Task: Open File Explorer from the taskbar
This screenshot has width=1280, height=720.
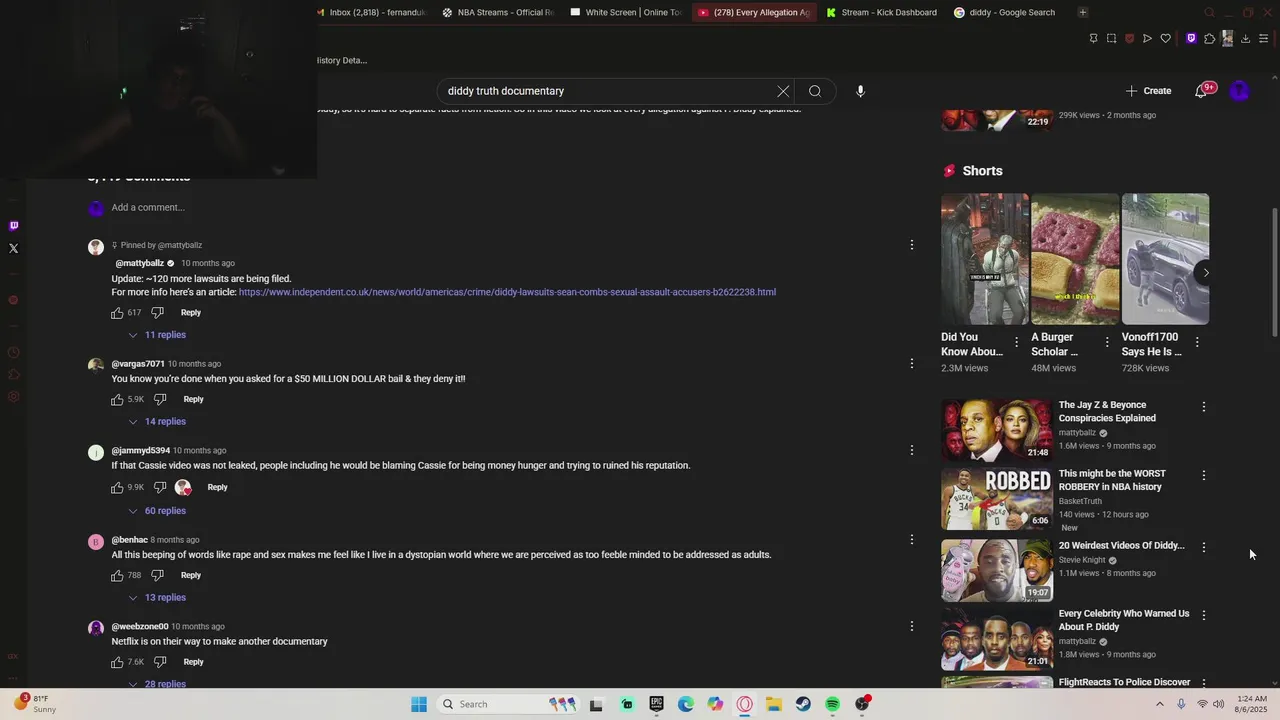Action: point(774,704)
